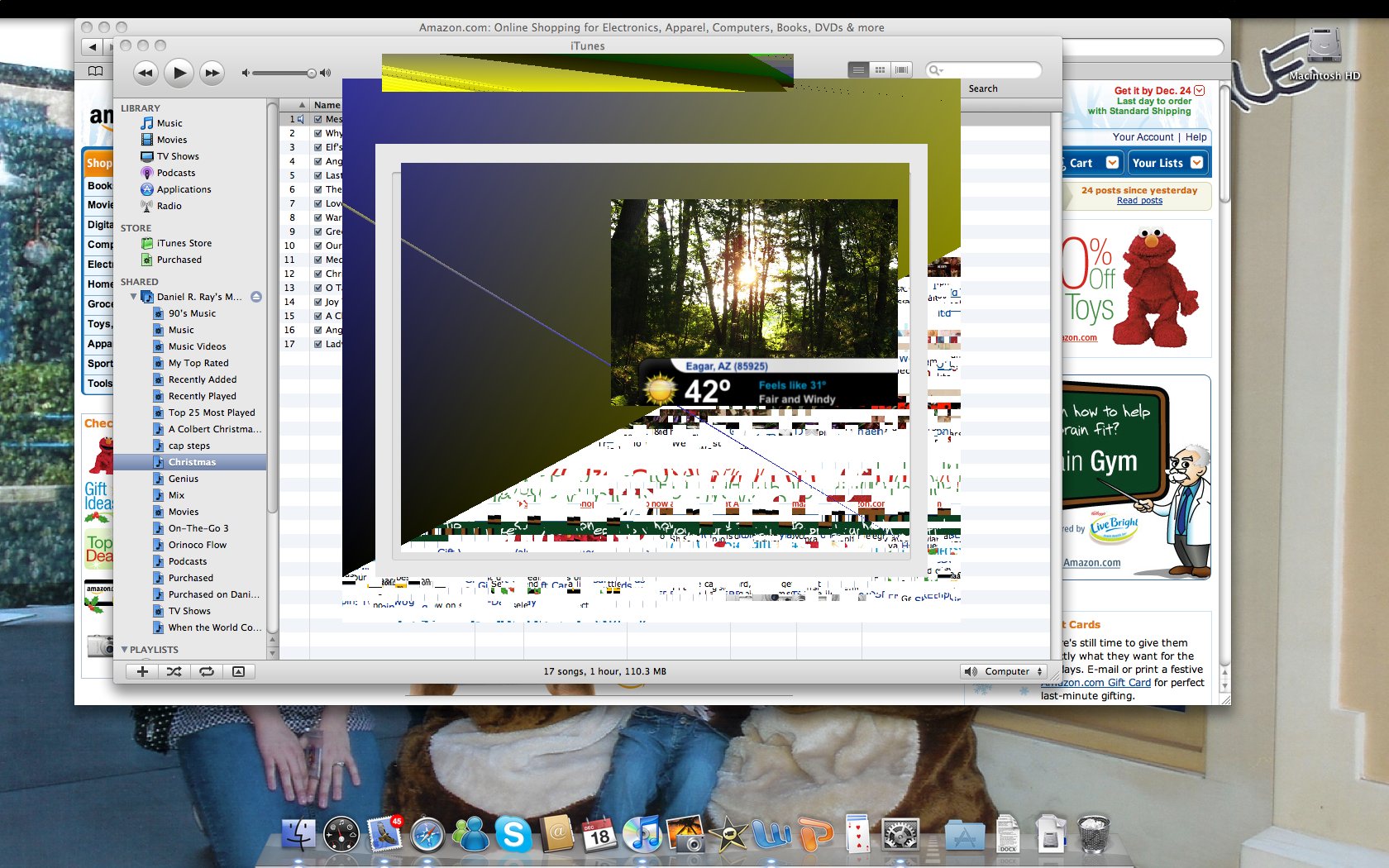The height and width of the screenshot is (868, 1389).
Task: Switch iTunes to list view
Action: [859, 70]
